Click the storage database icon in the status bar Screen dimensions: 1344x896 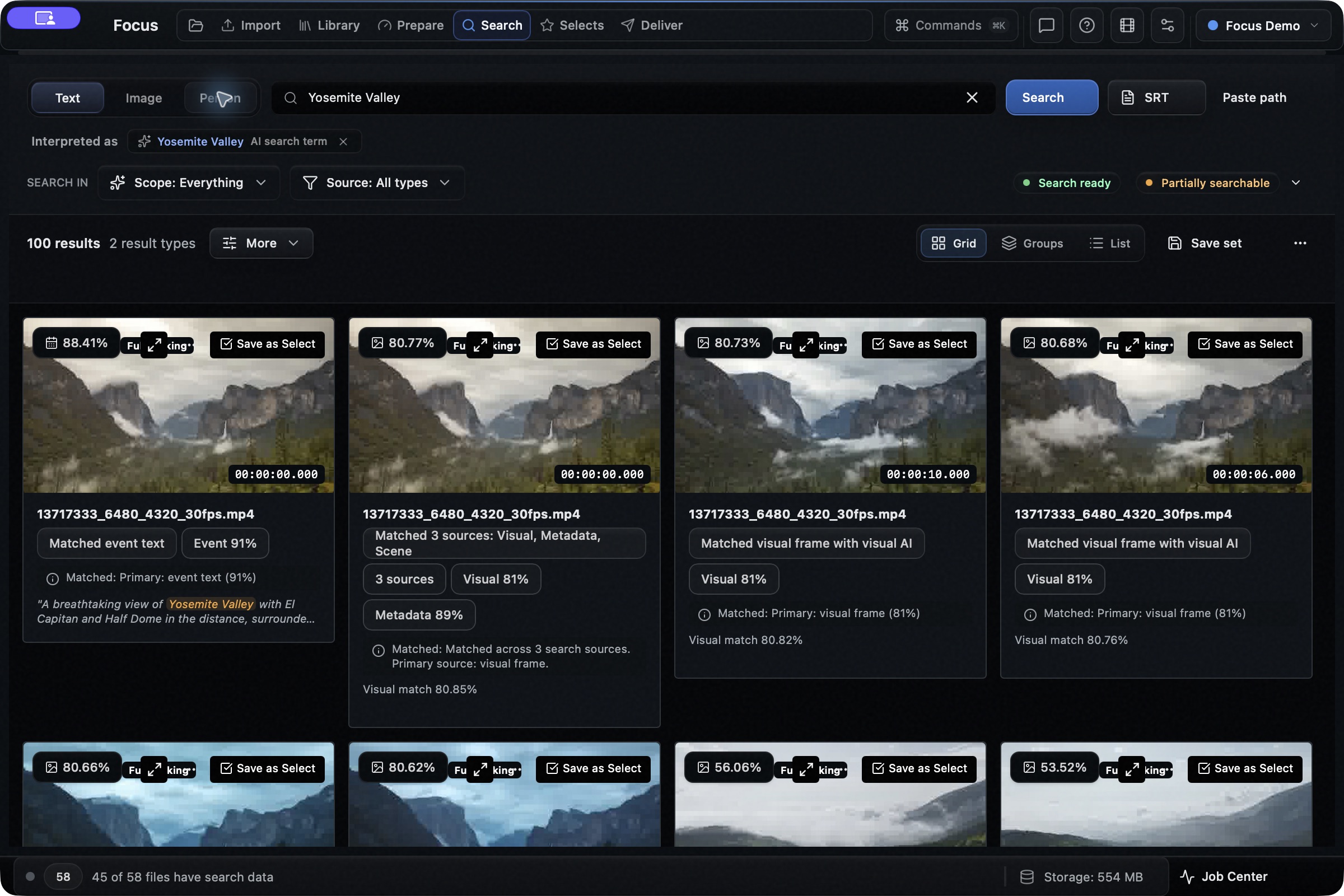point(1027,876)
